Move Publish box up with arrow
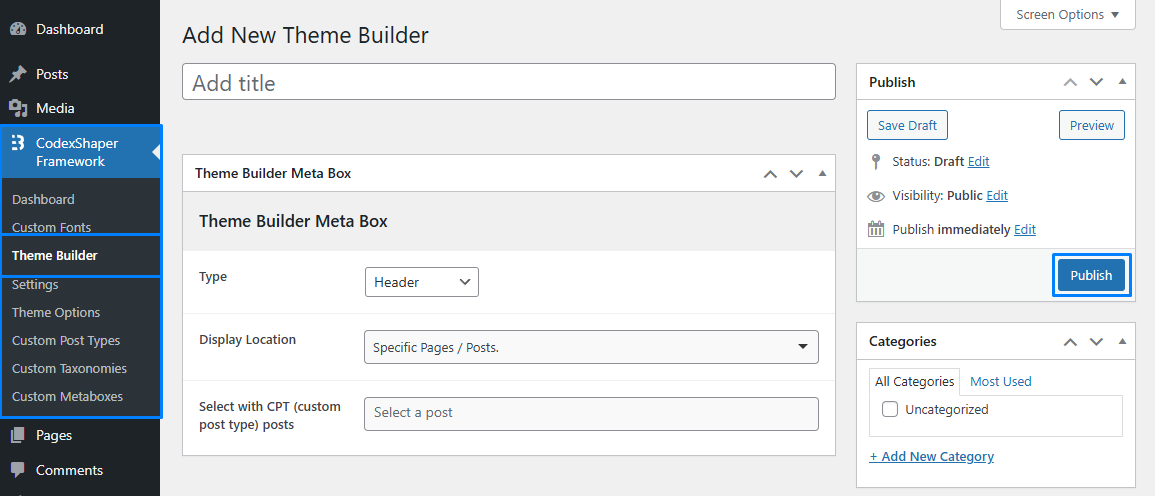1155x496 pixels. (1070, 82)
